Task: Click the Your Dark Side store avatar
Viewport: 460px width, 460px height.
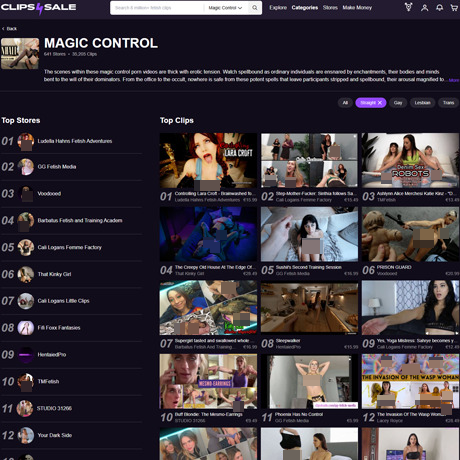Action: tap(26, 435)
